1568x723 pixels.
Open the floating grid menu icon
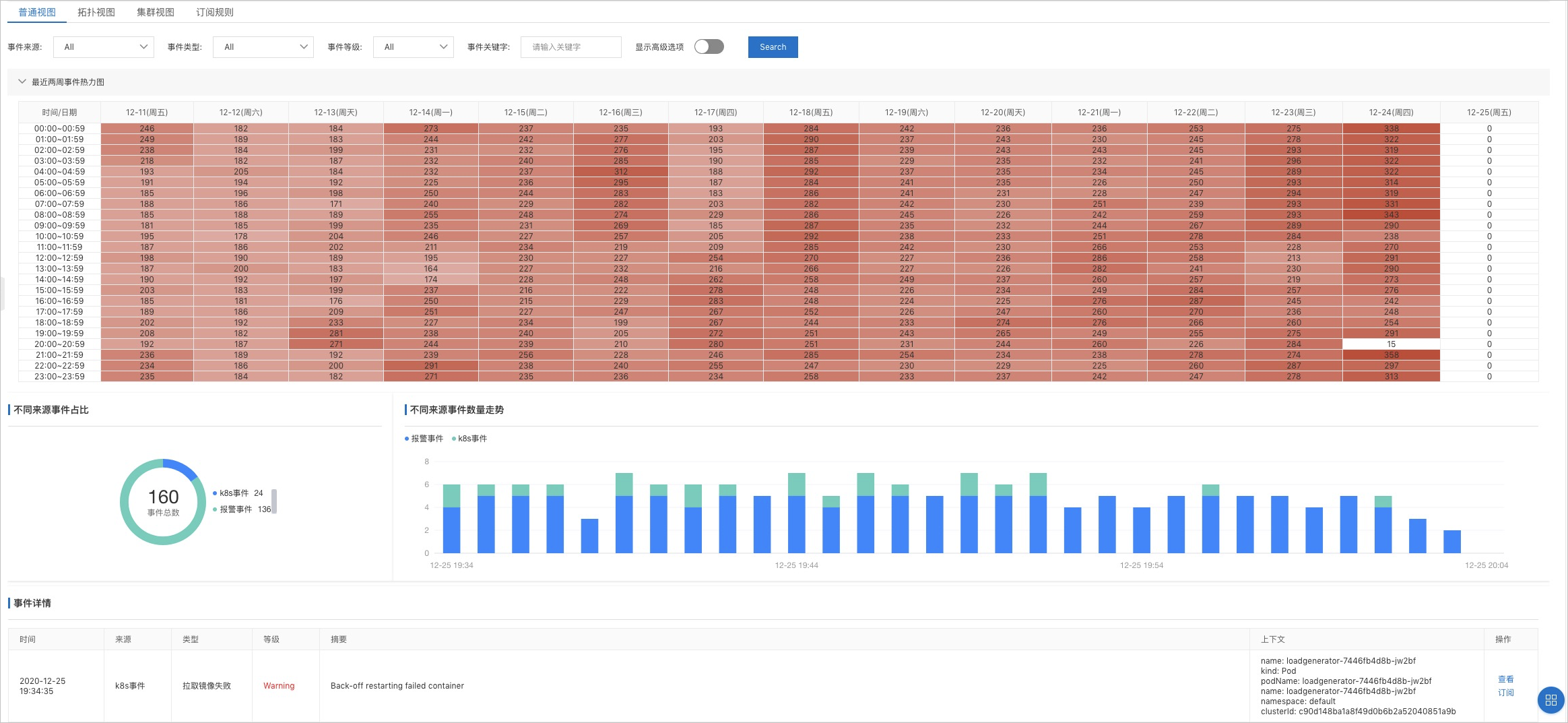pyautogui.click(x=1550, y=700)
